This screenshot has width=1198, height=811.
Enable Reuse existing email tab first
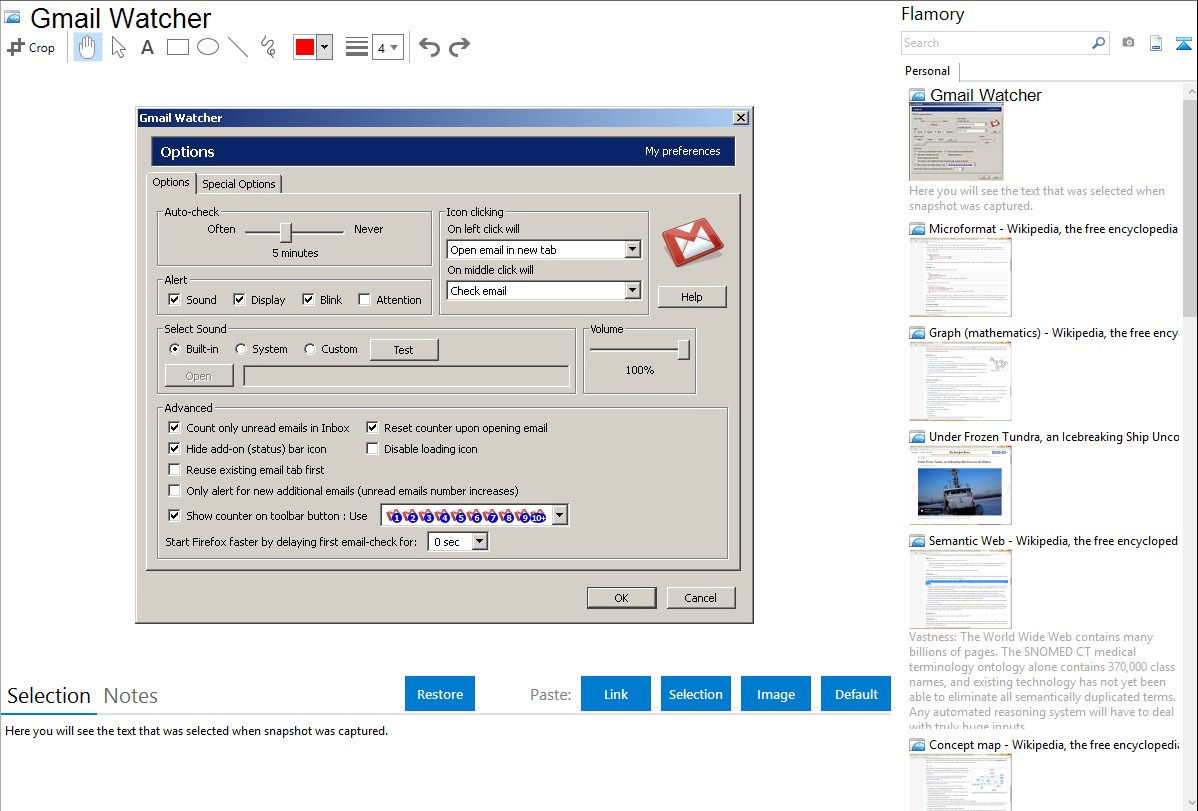pyautogui.click(x=174, y=469)
